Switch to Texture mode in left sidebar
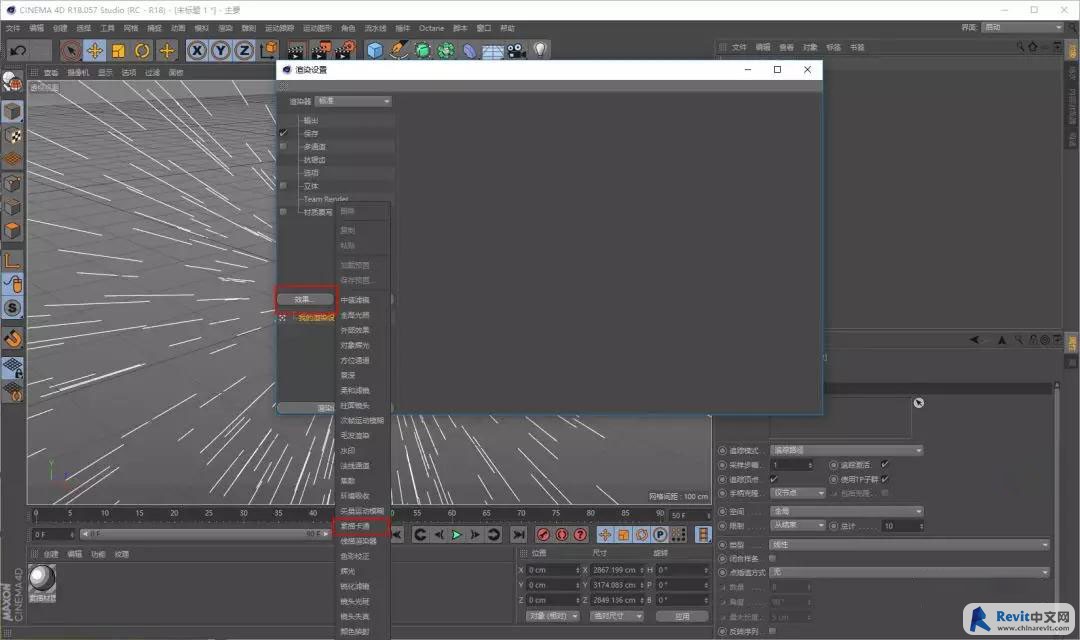The image size is (1080, 640). [x=12, y=135]
